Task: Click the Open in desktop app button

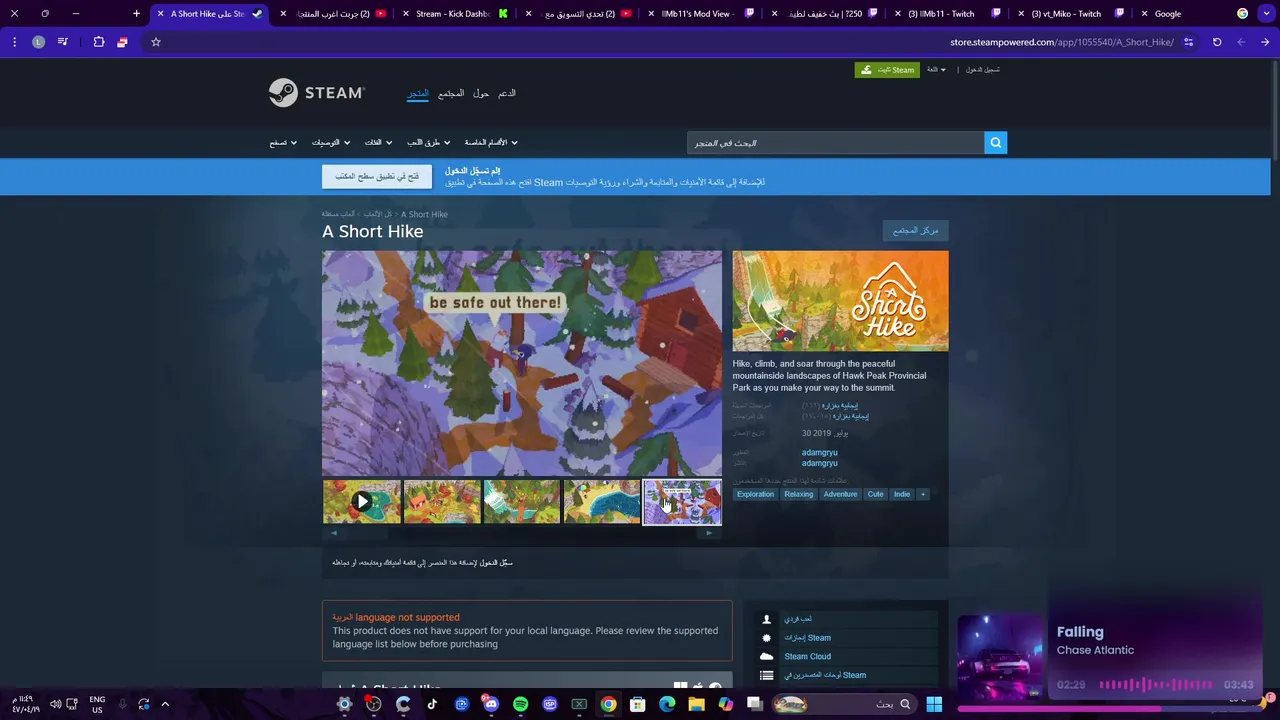Action: pyautogui.click(x=377, y=177)
